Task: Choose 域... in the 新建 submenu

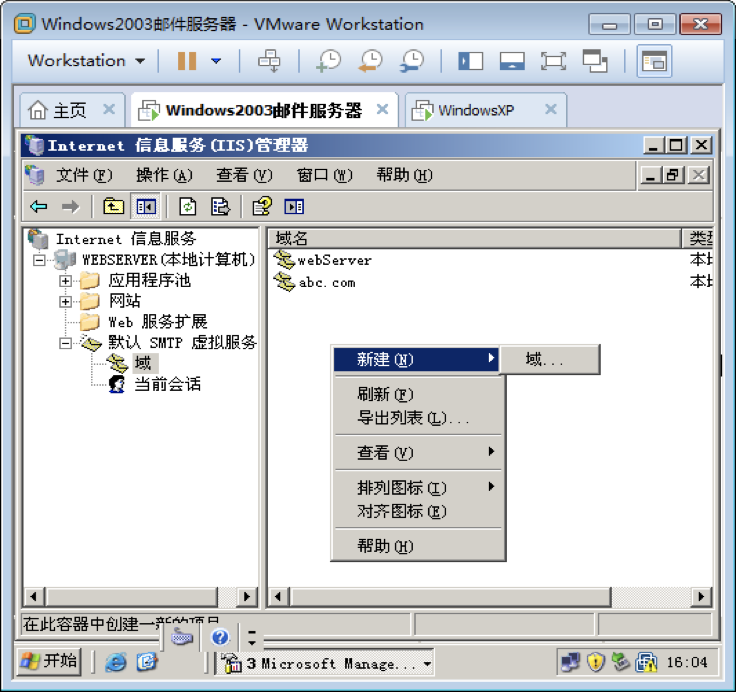Action: point(550,360)
